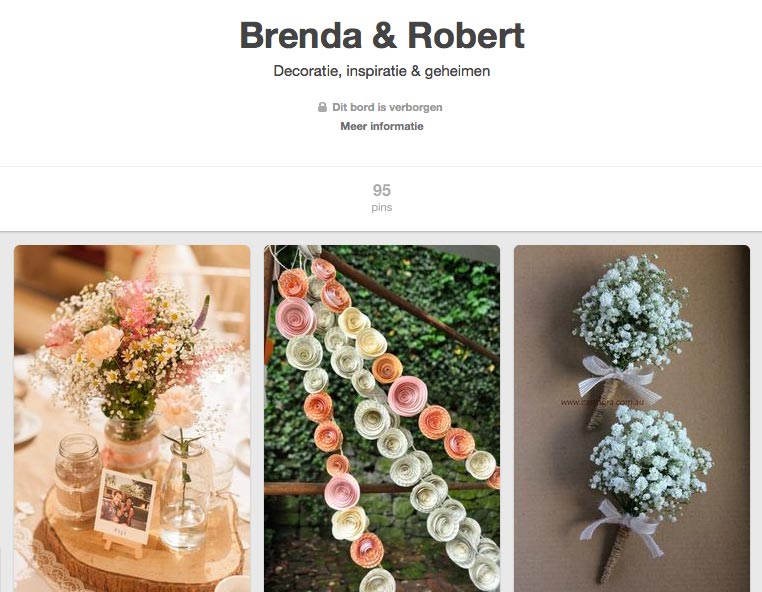Select the Decoratie, inspiratie & geheimen description
The image size is (762, 592).
tap(381, 71)
